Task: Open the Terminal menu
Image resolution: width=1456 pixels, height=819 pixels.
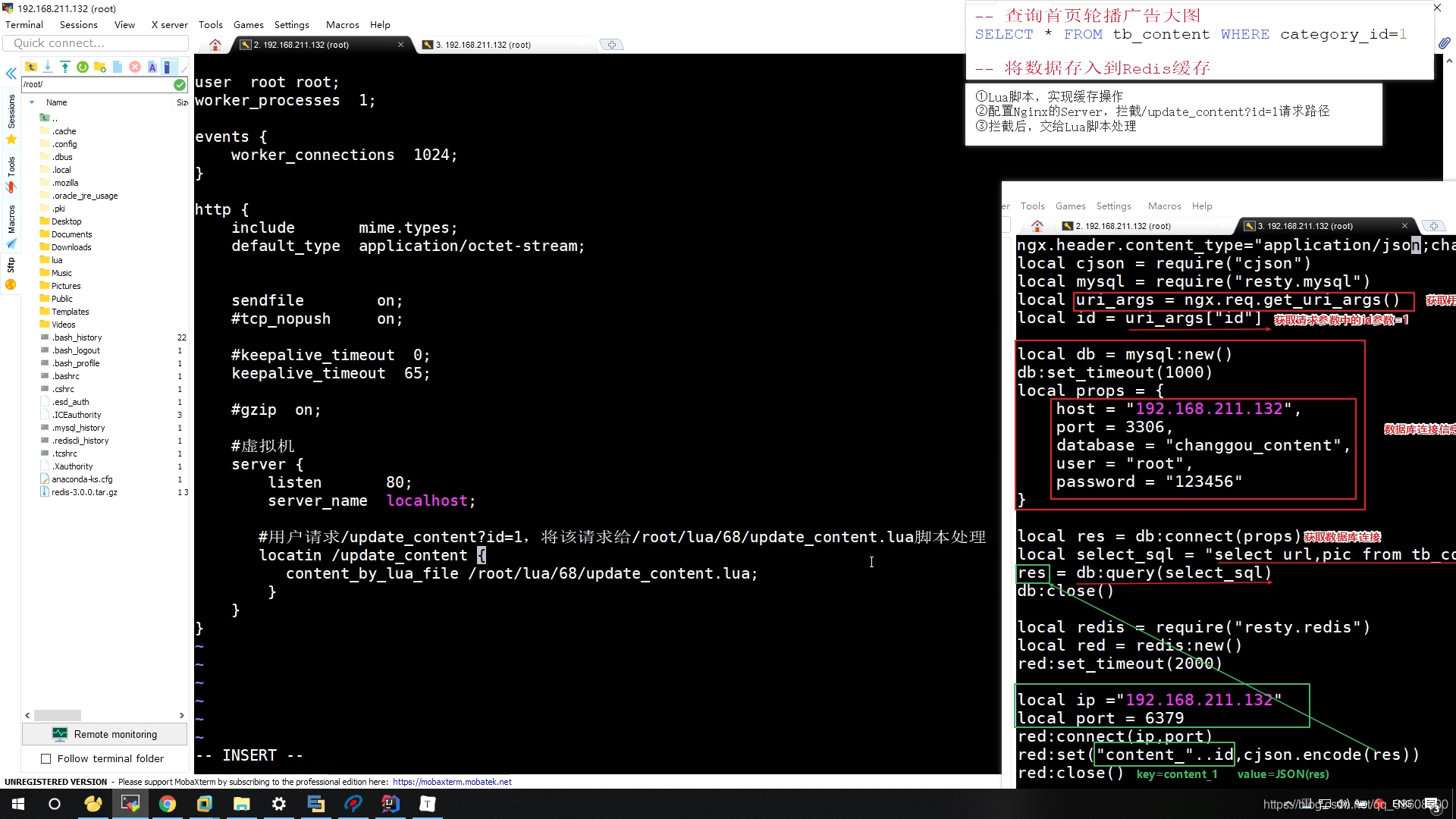Action: click(x=26, y=24)
